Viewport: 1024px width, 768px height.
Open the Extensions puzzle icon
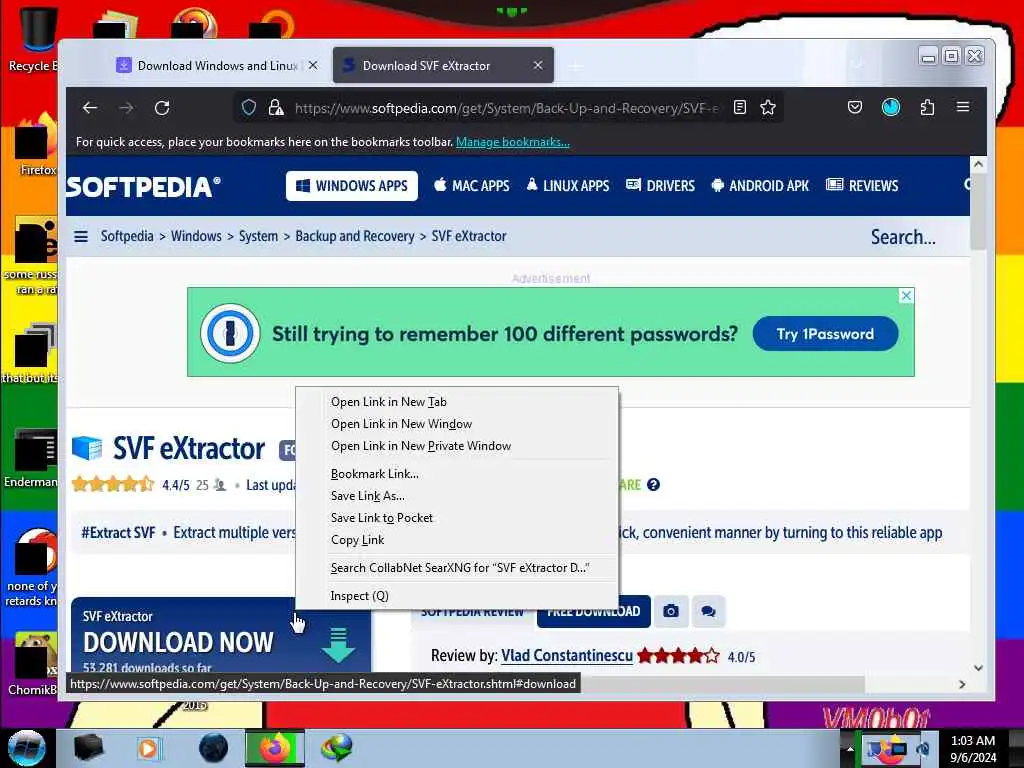click(927, 107)
